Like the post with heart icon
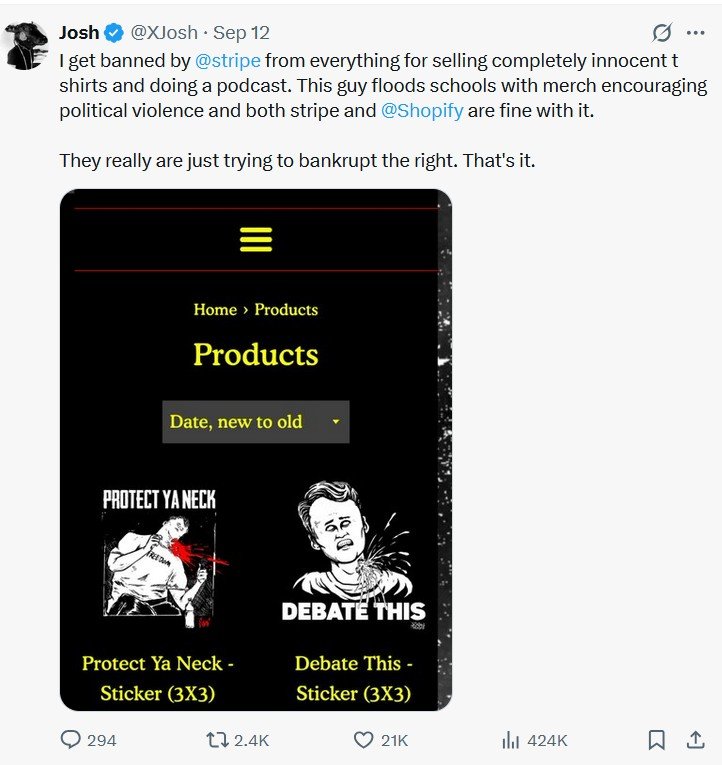Image resolution: width=722 pixels, height=765 pixels. click(364, 740)
